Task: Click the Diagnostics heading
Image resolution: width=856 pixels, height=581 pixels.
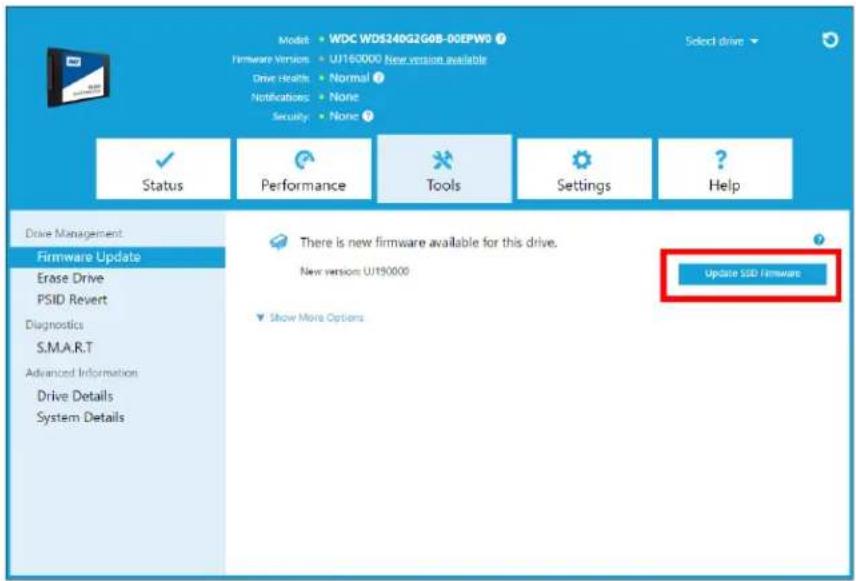Action: coord(54,324)
